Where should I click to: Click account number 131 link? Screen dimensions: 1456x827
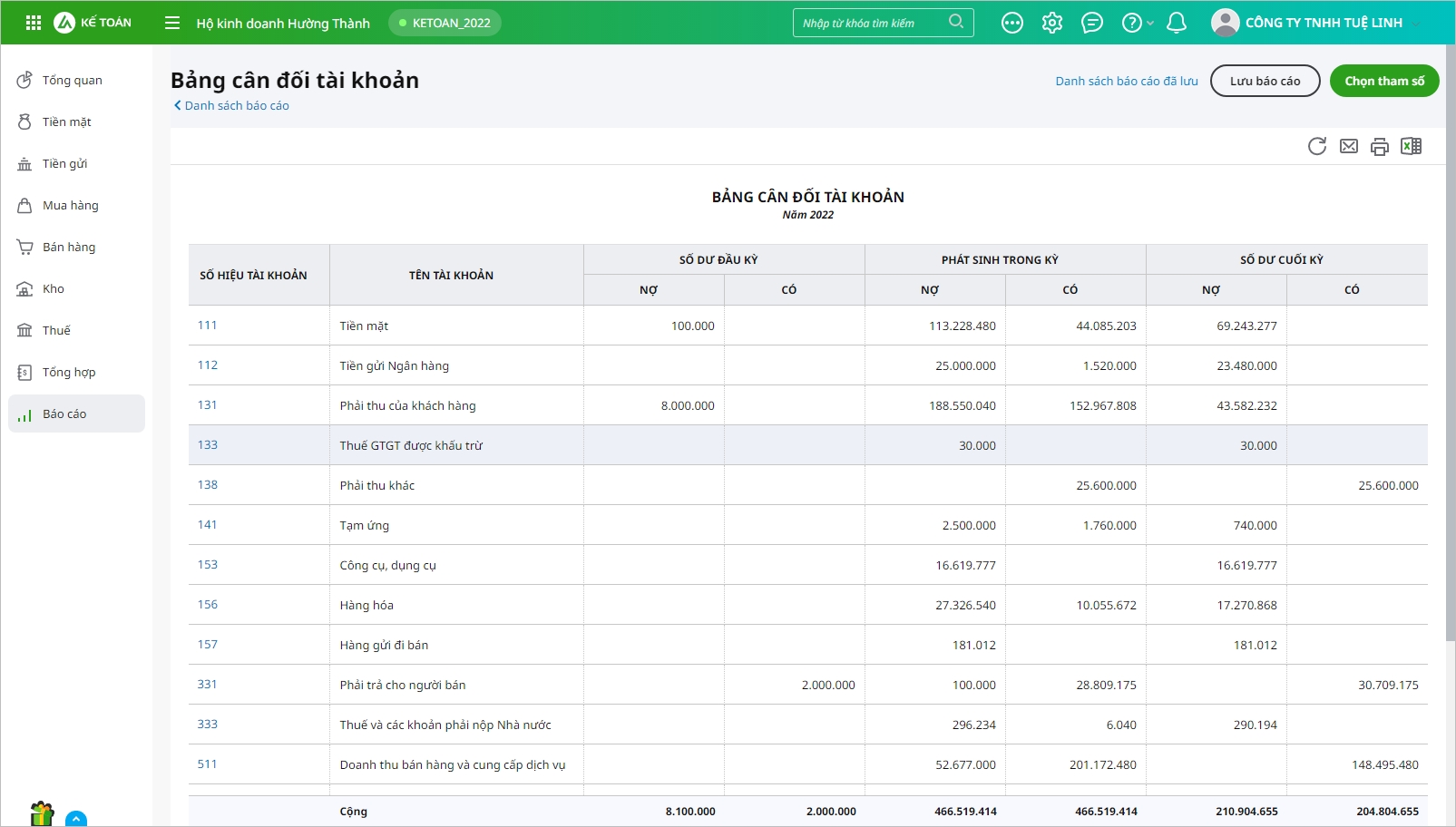point(208,405)
